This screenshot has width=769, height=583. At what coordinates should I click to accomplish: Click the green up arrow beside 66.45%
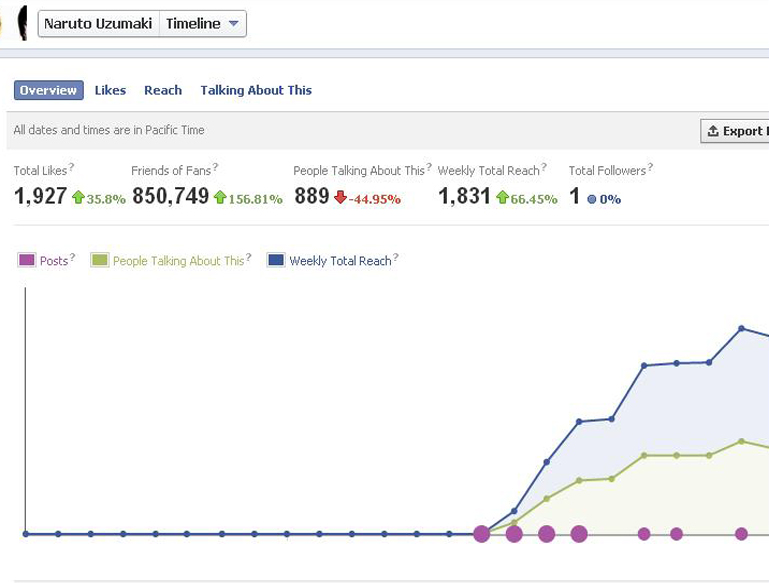click(x=502, y=197)
